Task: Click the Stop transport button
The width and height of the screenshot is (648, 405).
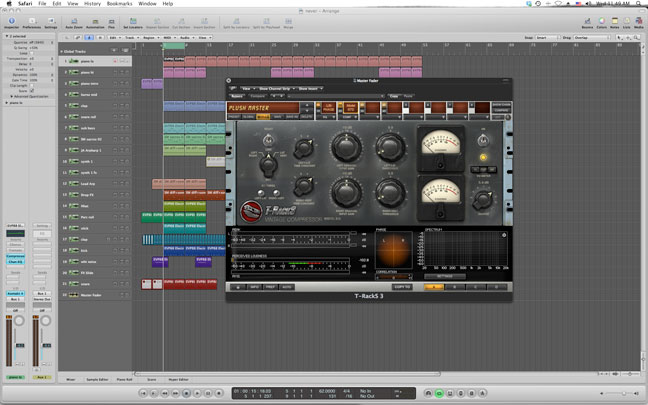Action: 186,393
